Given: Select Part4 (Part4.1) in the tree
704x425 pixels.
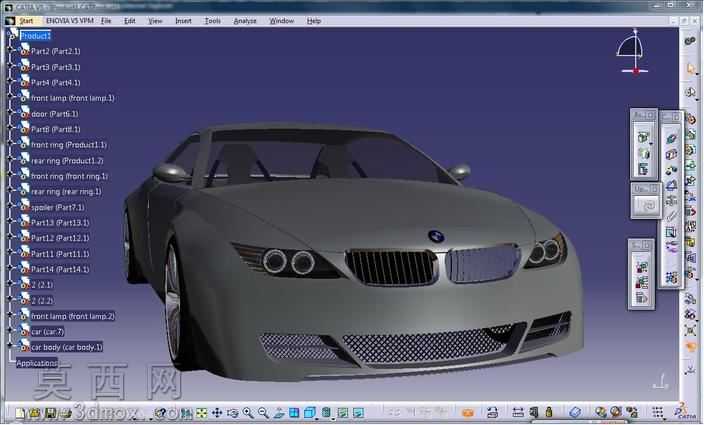Looking at the screenshot, I should (55, 83).
